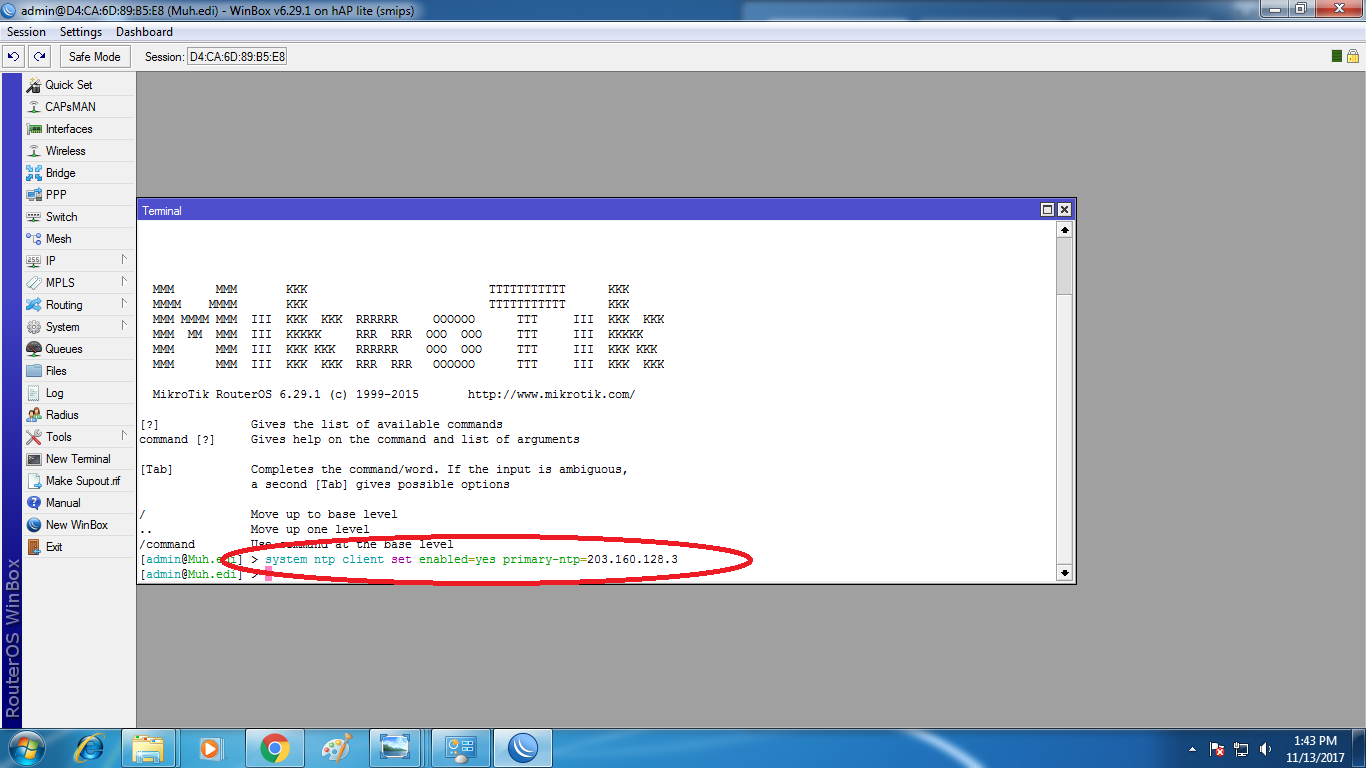
Task: Expand the MPLS submenu arrow
Action: pyautogui.click(x=124, y=282)
